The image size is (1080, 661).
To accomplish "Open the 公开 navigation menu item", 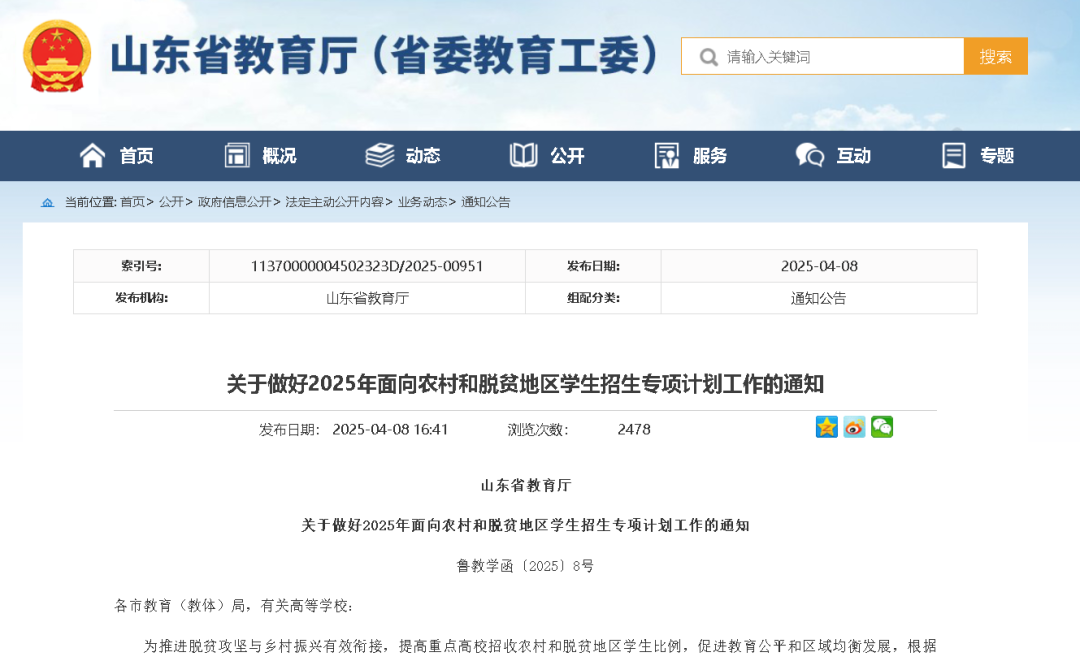I will point(567,156).
